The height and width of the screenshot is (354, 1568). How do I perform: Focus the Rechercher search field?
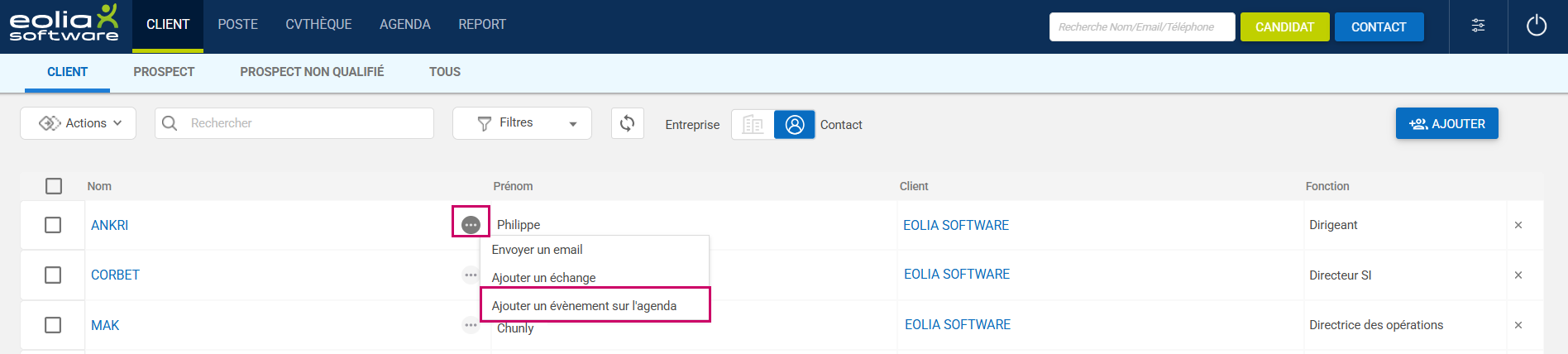tap(306, 123)
